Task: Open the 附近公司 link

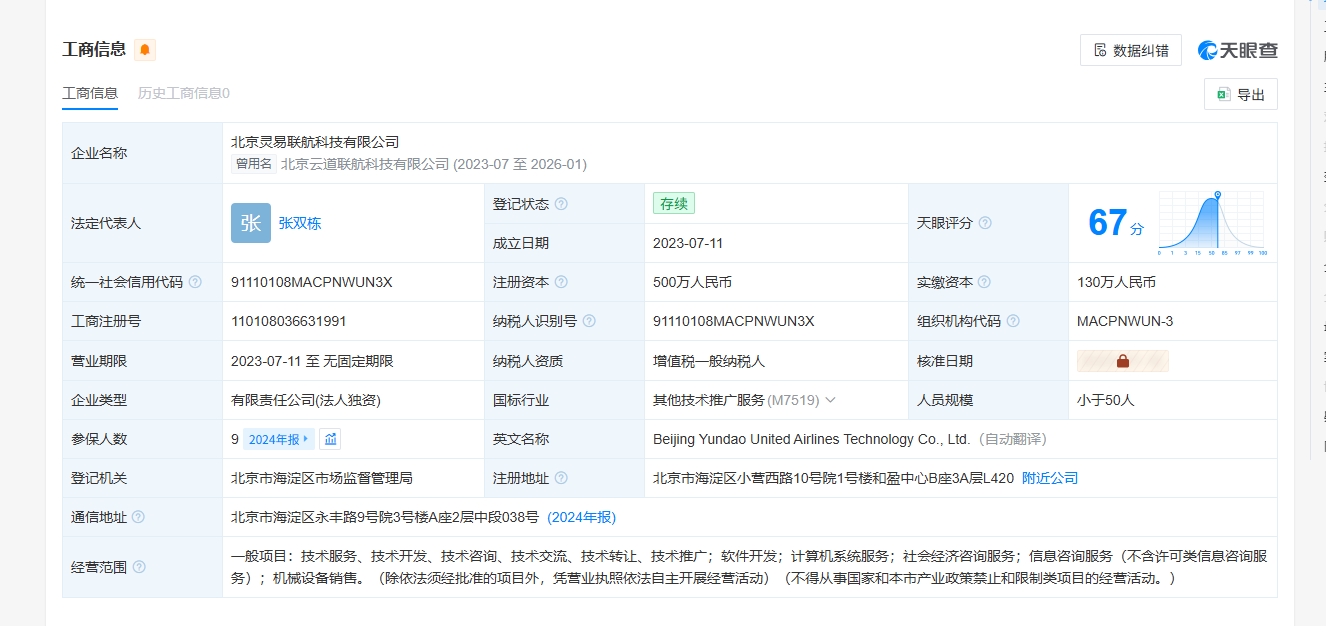Action: pyautogui.click(x=1050, y=478)
